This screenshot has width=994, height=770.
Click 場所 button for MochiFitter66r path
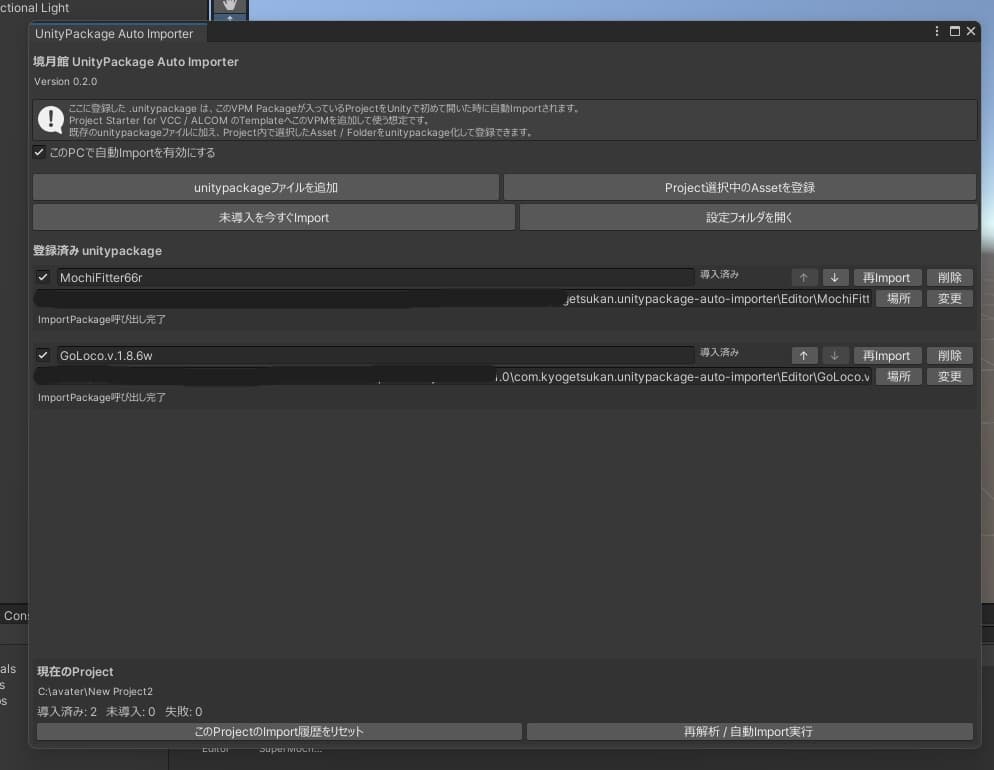pos(898,298)
